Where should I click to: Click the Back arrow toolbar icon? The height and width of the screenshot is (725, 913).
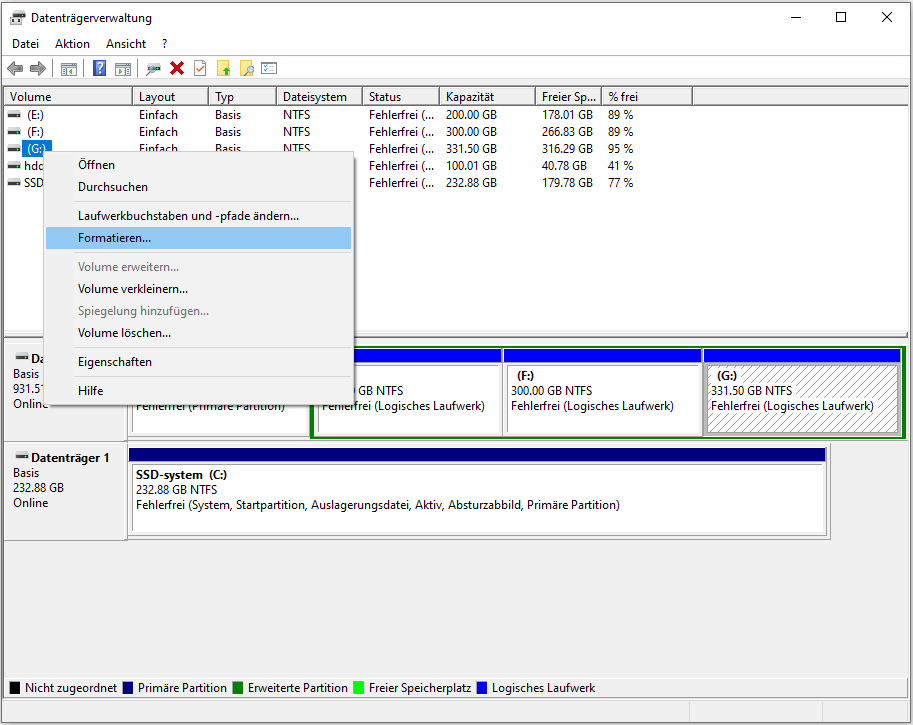click(15, 69)
